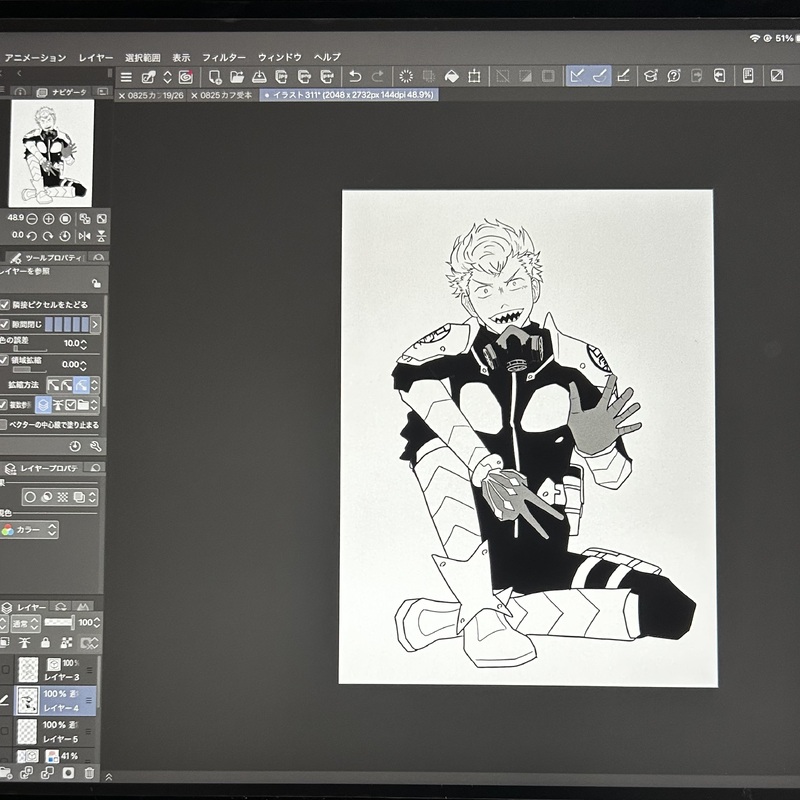Adjust the 色の誤差 slider
The image size is (800, 800).
pyautogui.click(x=31, y=349)
